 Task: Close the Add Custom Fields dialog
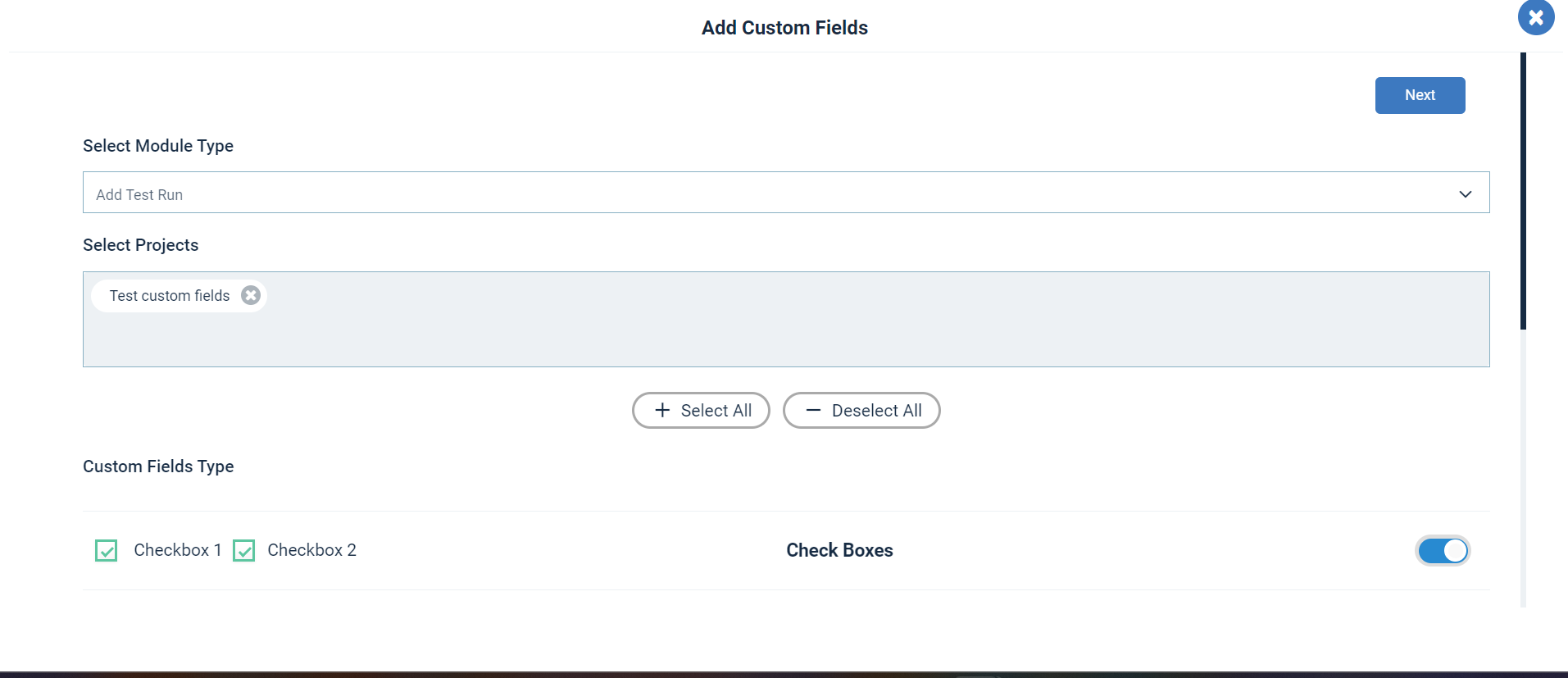tap(1535, 17)
